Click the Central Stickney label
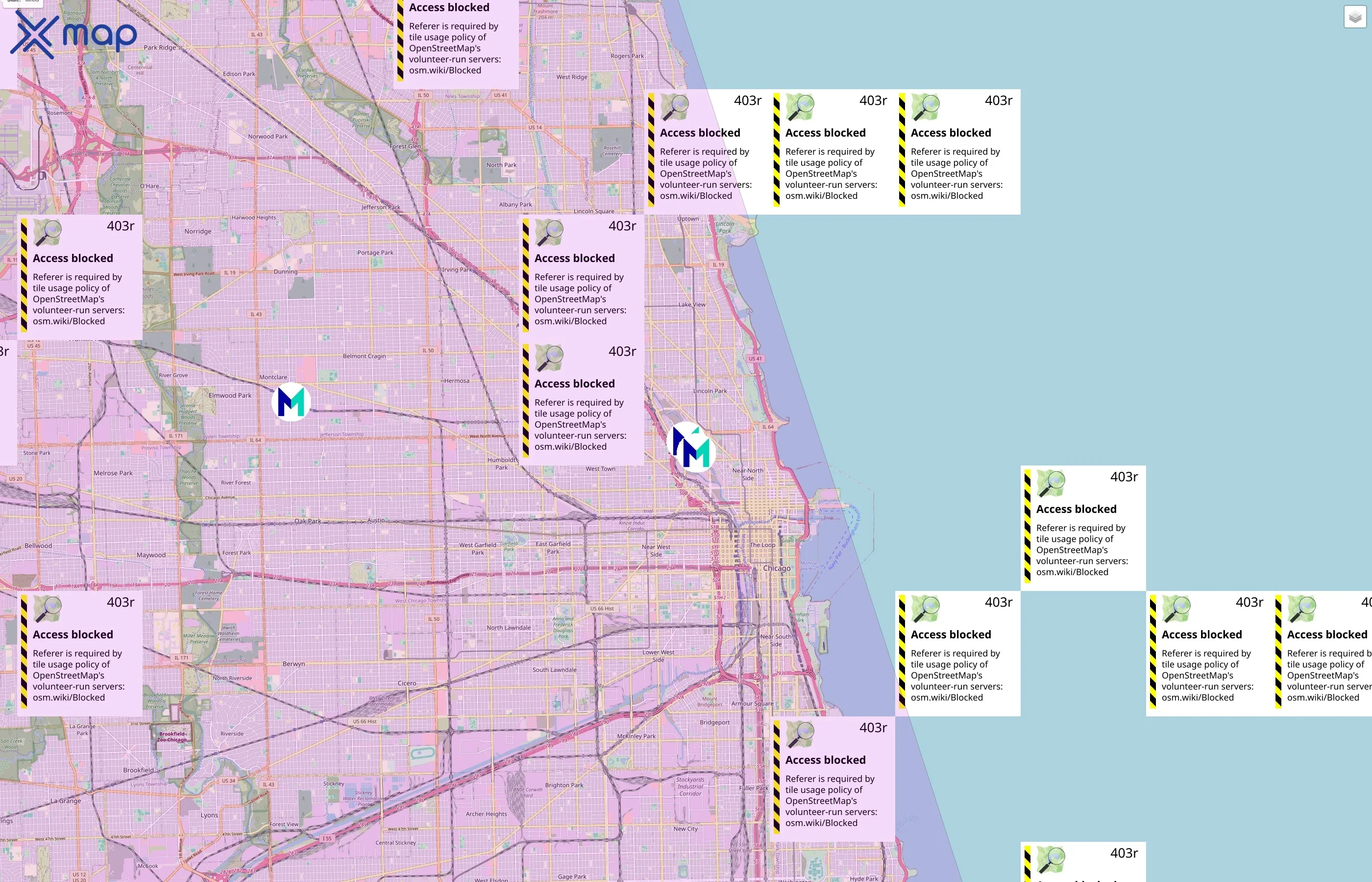1372x882 pixels. coord(395,842)
